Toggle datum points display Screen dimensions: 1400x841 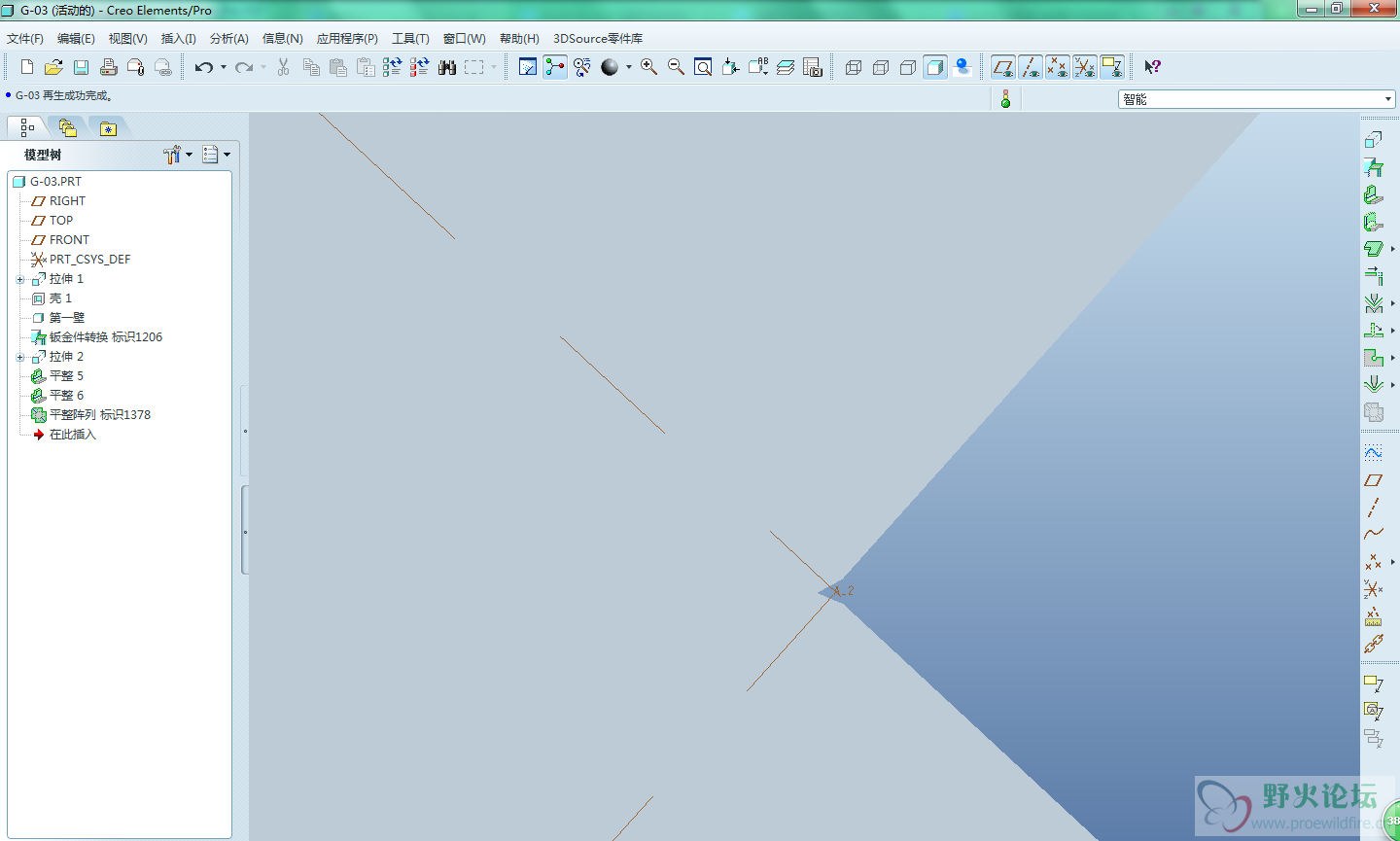(x=1058, y=67)
